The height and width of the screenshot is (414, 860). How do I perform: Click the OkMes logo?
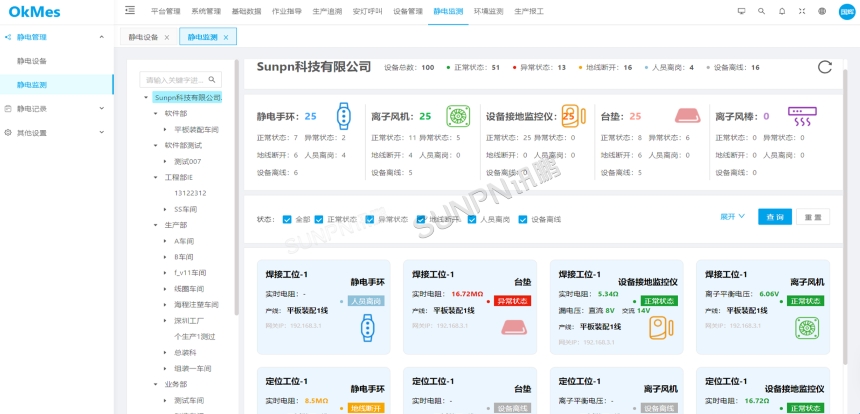35,12
